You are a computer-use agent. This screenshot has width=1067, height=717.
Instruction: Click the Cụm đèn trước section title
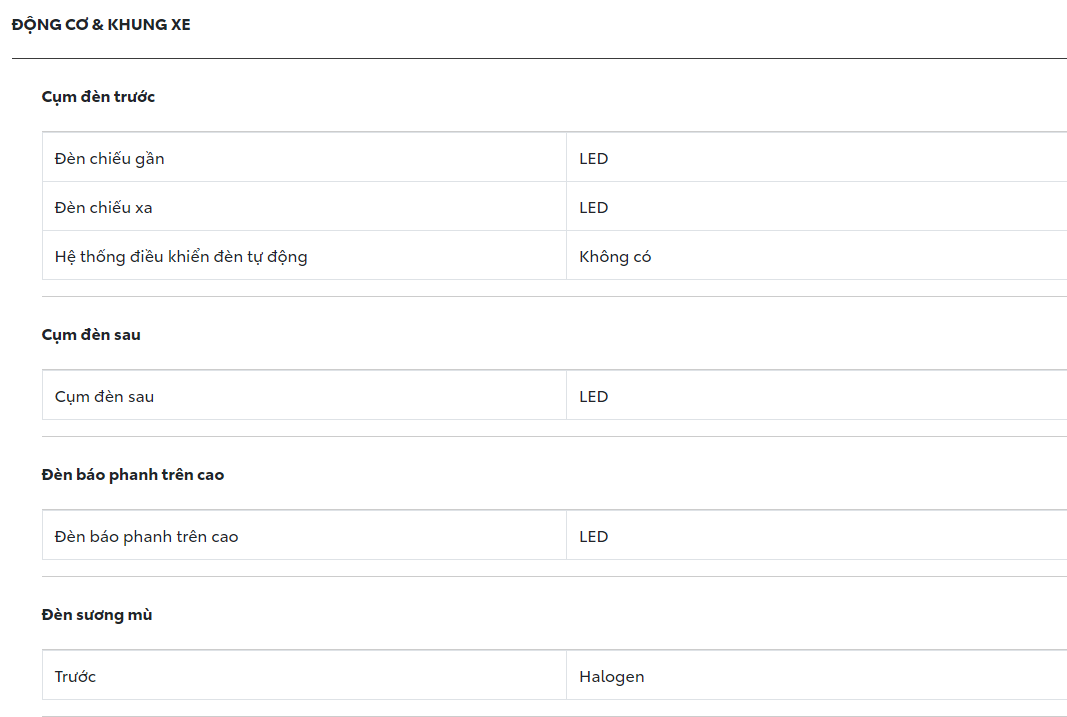[98, 97]
